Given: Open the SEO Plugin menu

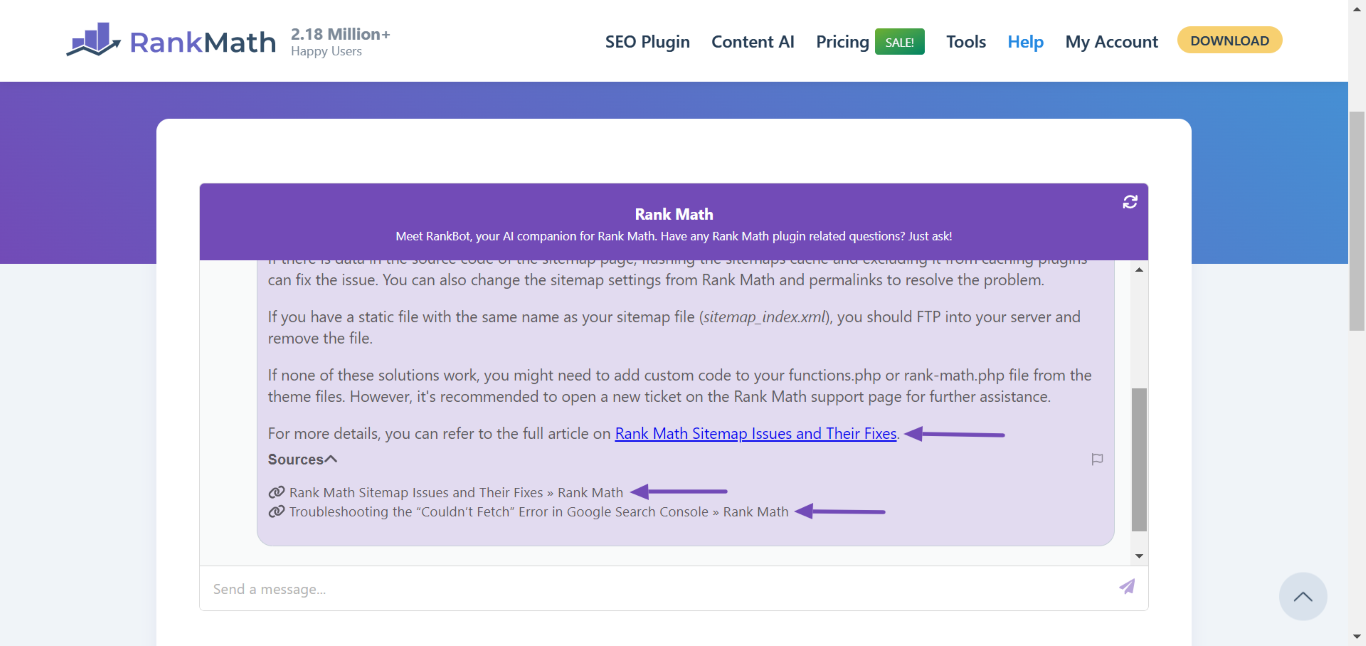Looking at the screenshot, I should click(x=647, y=41).
